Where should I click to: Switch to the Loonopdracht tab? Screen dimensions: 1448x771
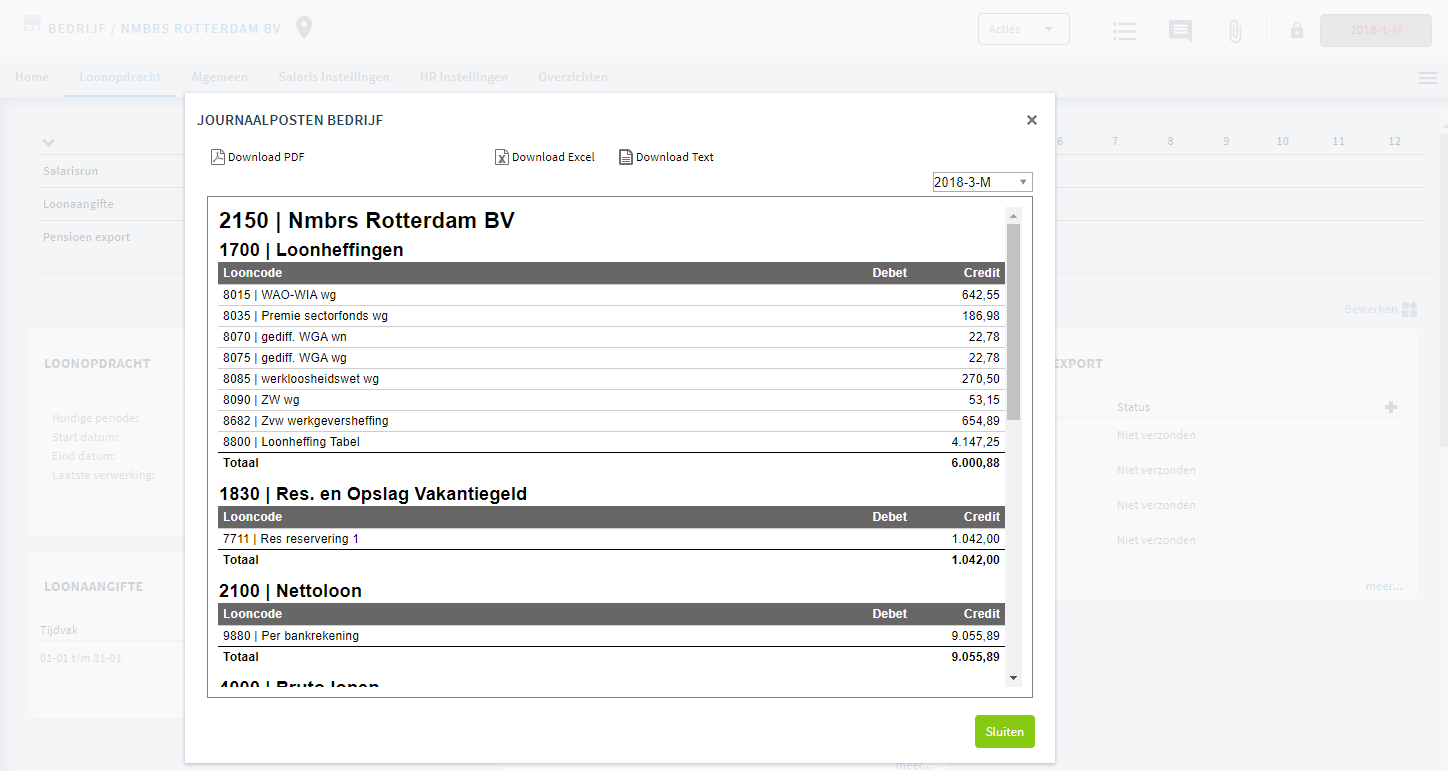(x=120, y=77)
